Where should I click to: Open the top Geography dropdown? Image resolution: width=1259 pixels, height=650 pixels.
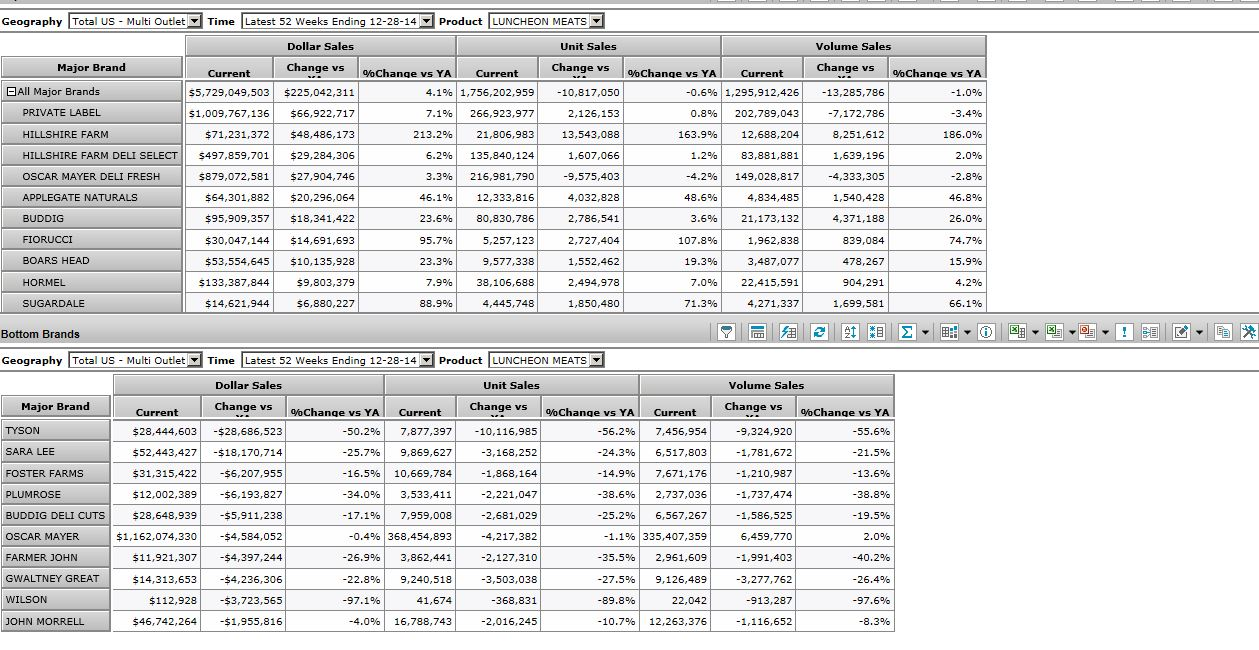(194, 21)
